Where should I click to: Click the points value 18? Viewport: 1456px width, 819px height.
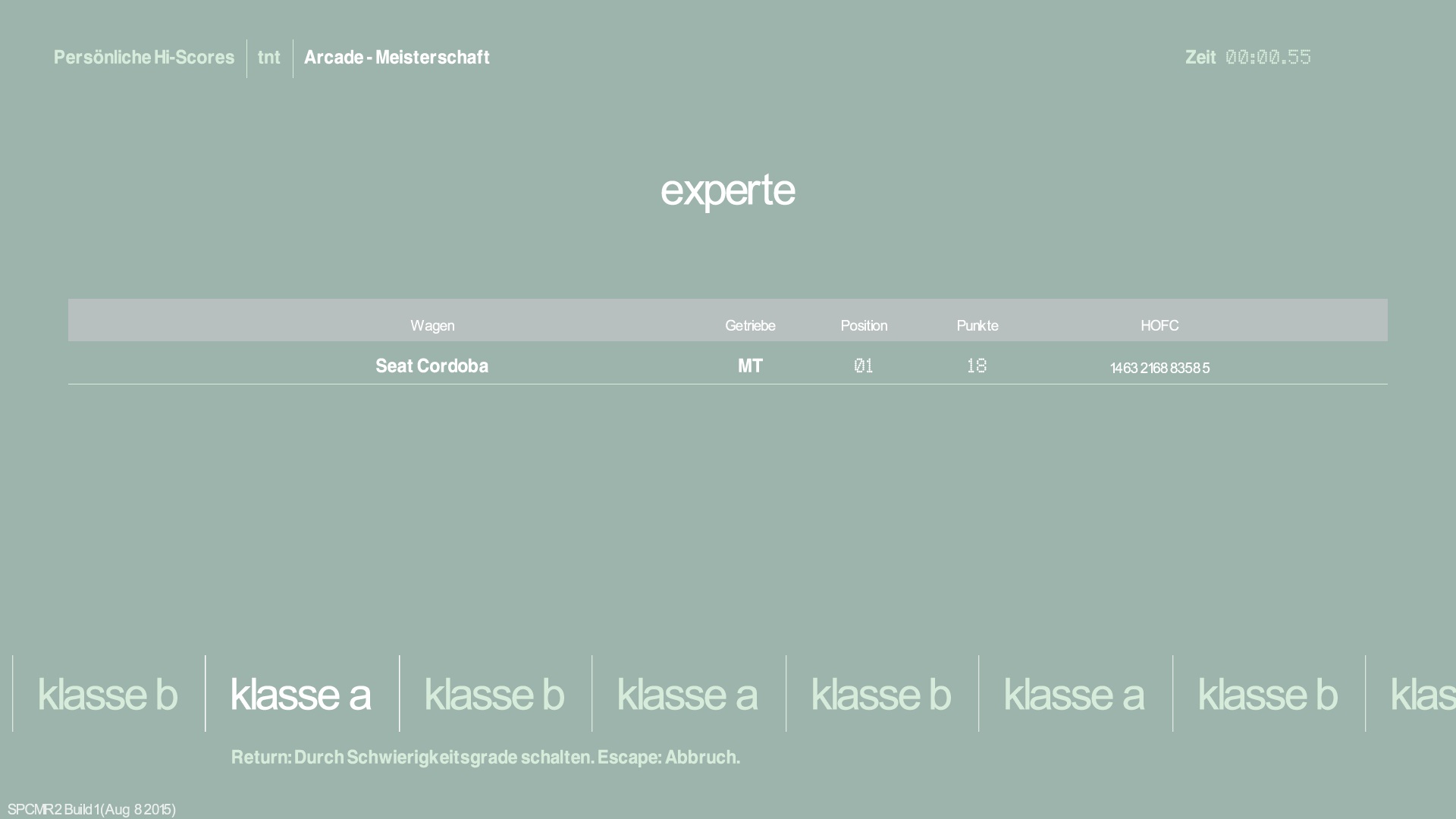coord(977,366)
